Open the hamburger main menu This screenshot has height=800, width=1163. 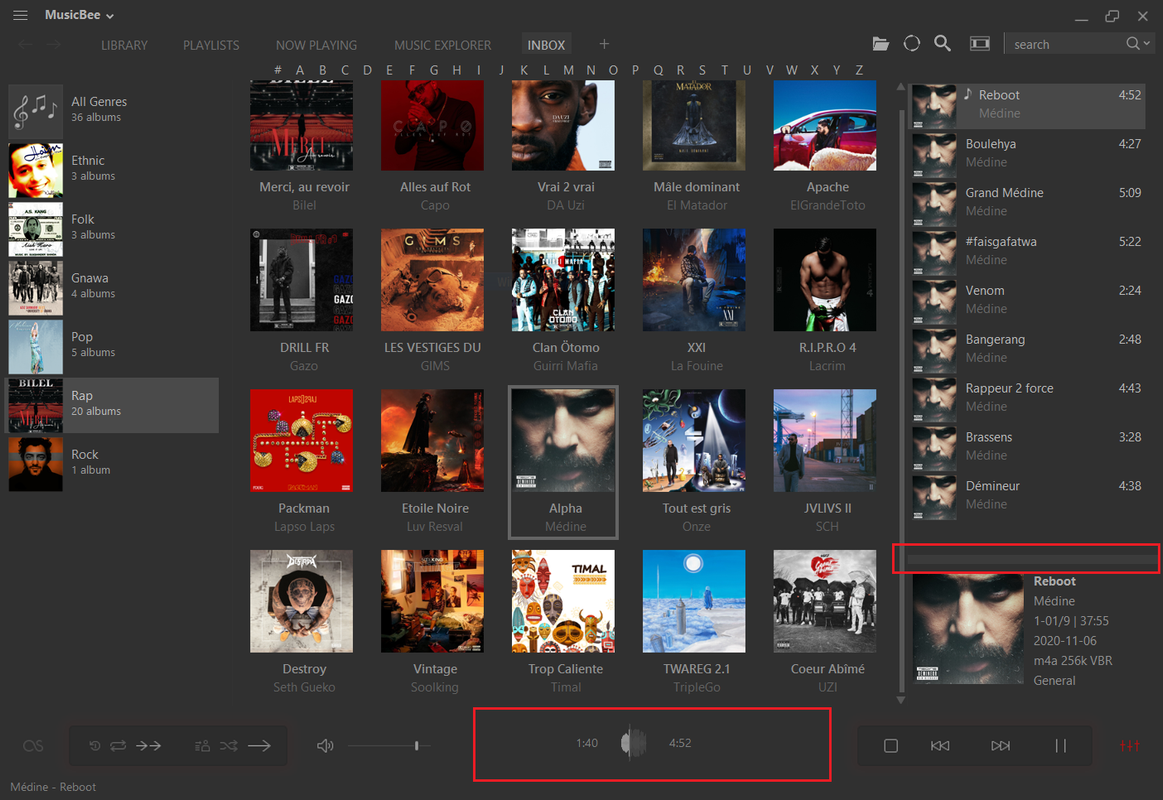click(x=20, y=15)
